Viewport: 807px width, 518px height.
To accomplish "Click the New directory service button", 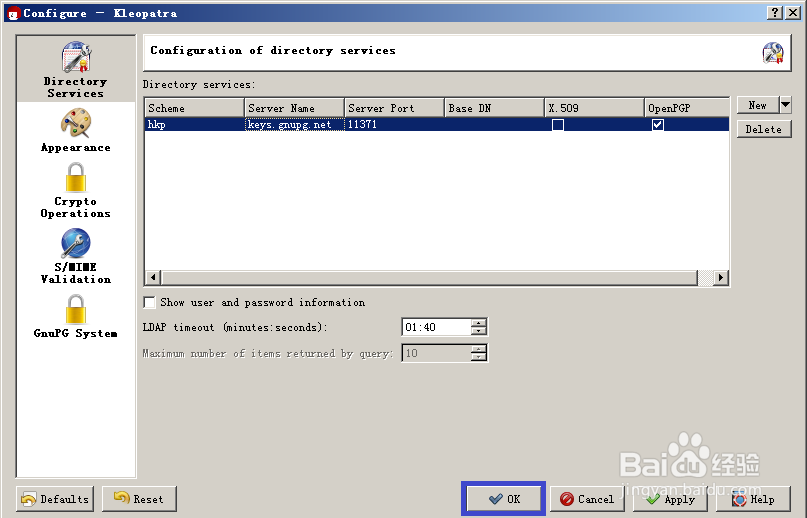I will coord(758,105).
